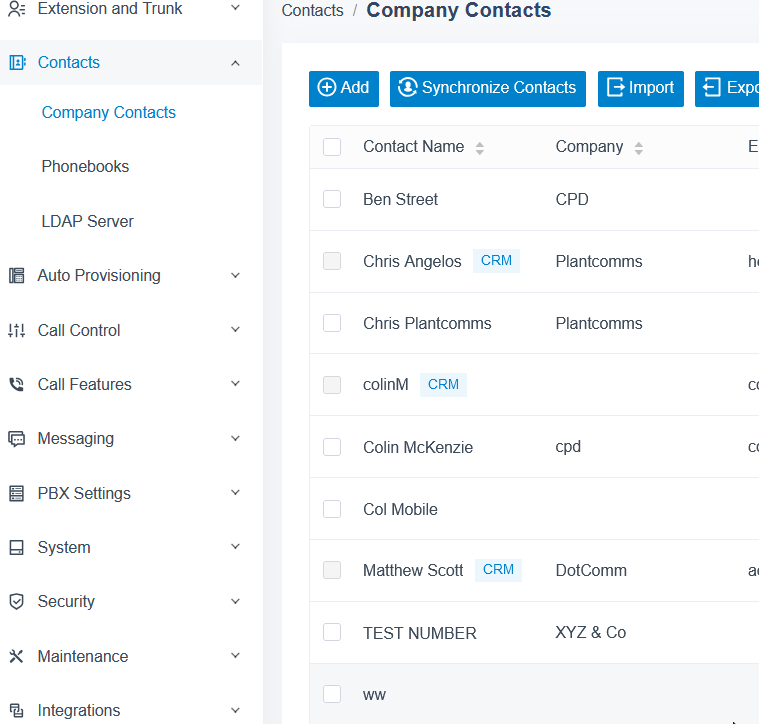Click CRM tag next to colinM
The width and height of the screenshot is (759, 724).
tap(443, 385)
